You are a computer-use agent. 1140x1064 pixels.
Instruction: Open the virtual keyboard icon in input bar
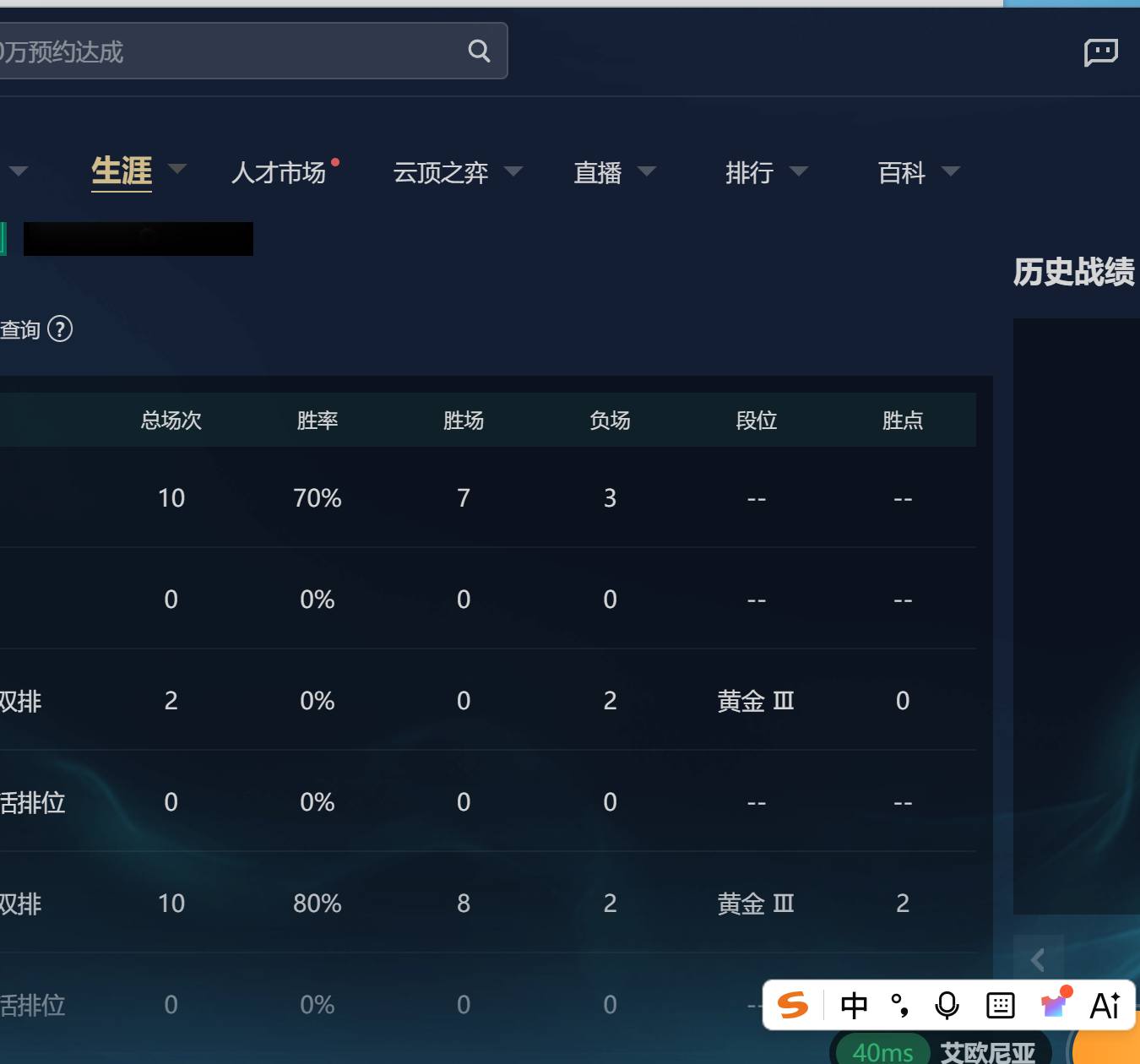click(999, 1005)
